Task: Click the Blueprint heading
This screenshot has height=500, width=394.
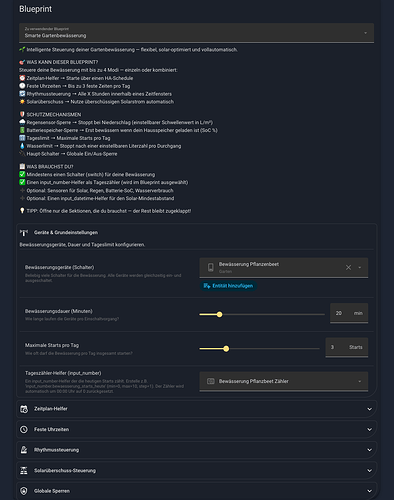Action: (35, 9)
